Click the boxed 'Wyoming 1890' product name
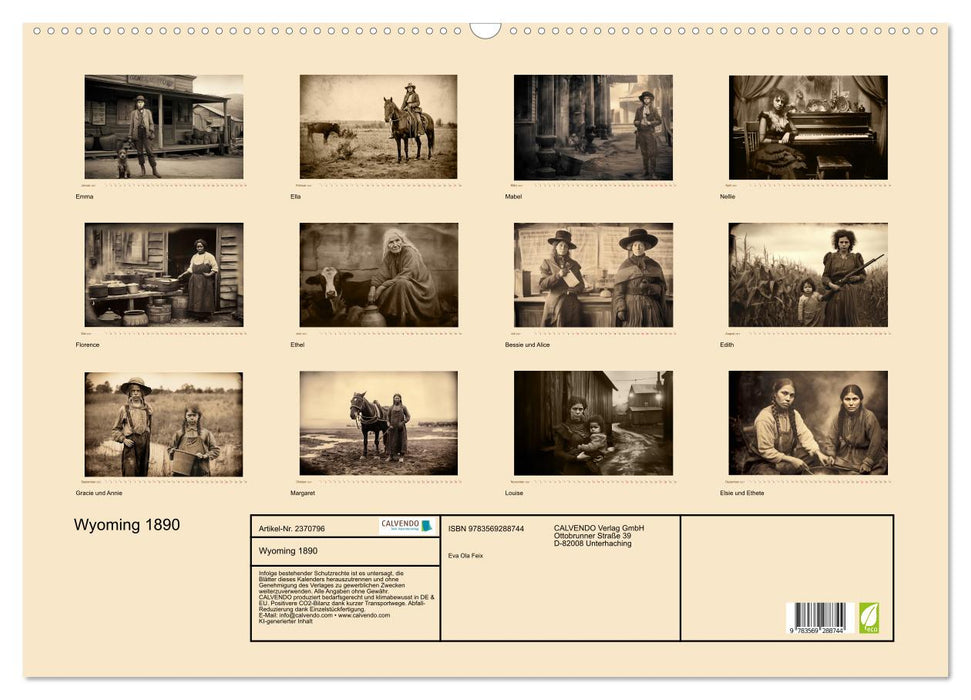This screenshot has width=971, height=700. [288, 551]
